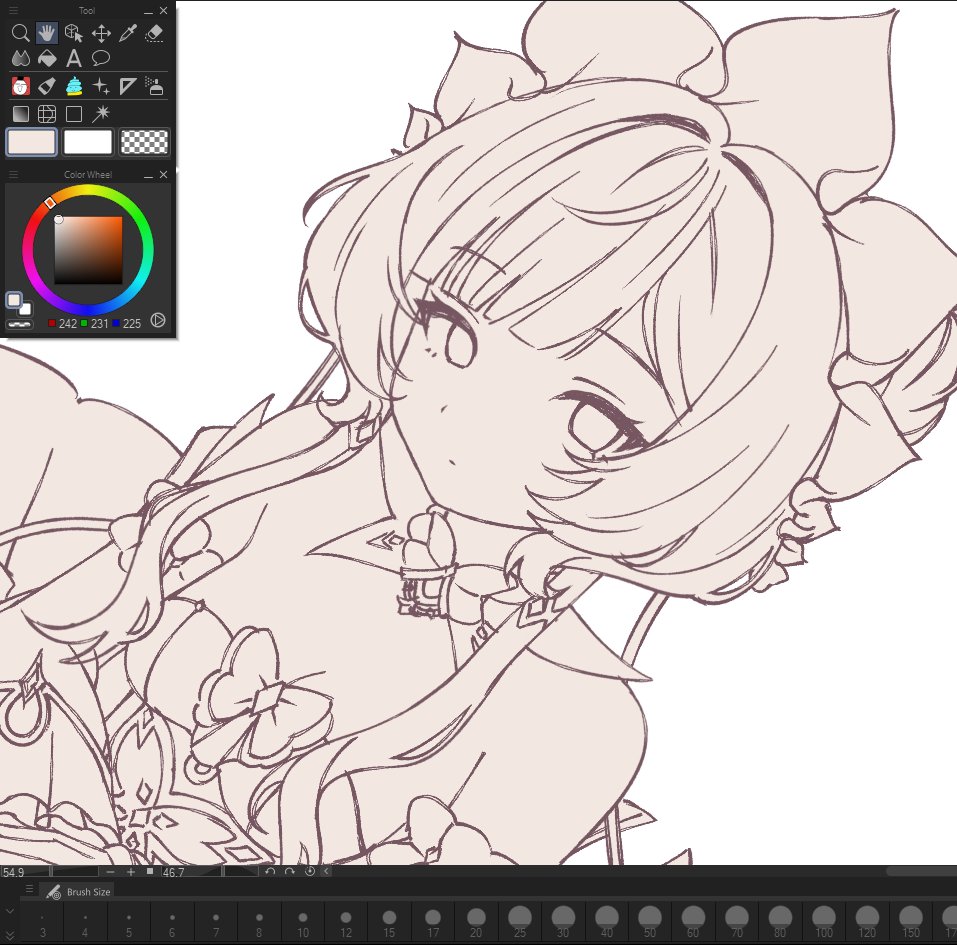957x945 pixels.
Task: Open the Brush Size tab
Action: click(78, 892)
